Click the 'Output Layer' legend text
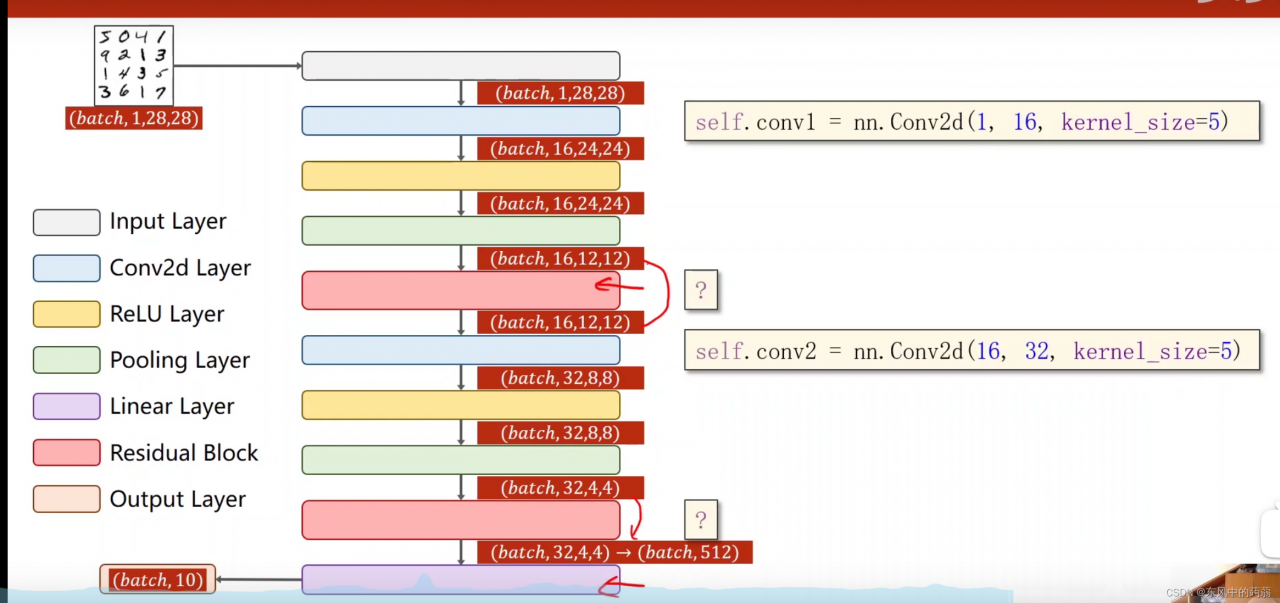1280x603 pixels. point(178,499)
